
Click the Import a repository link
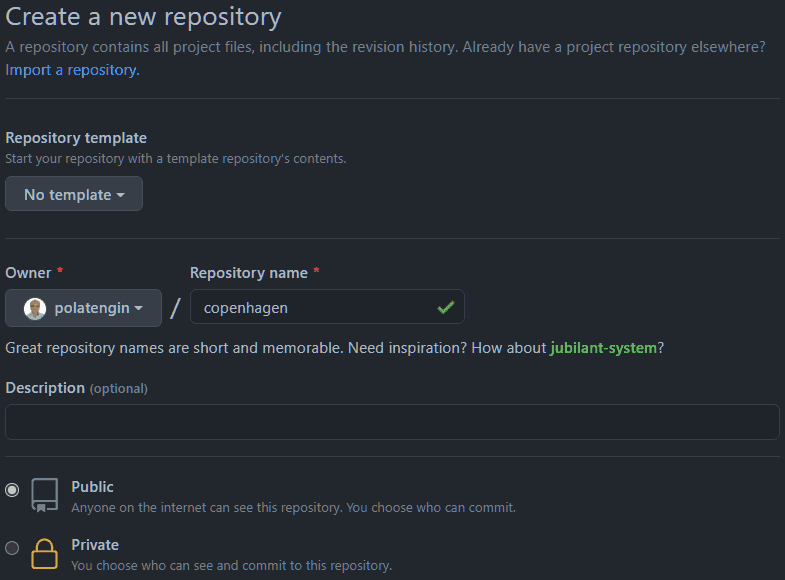(x=72, y=70)
